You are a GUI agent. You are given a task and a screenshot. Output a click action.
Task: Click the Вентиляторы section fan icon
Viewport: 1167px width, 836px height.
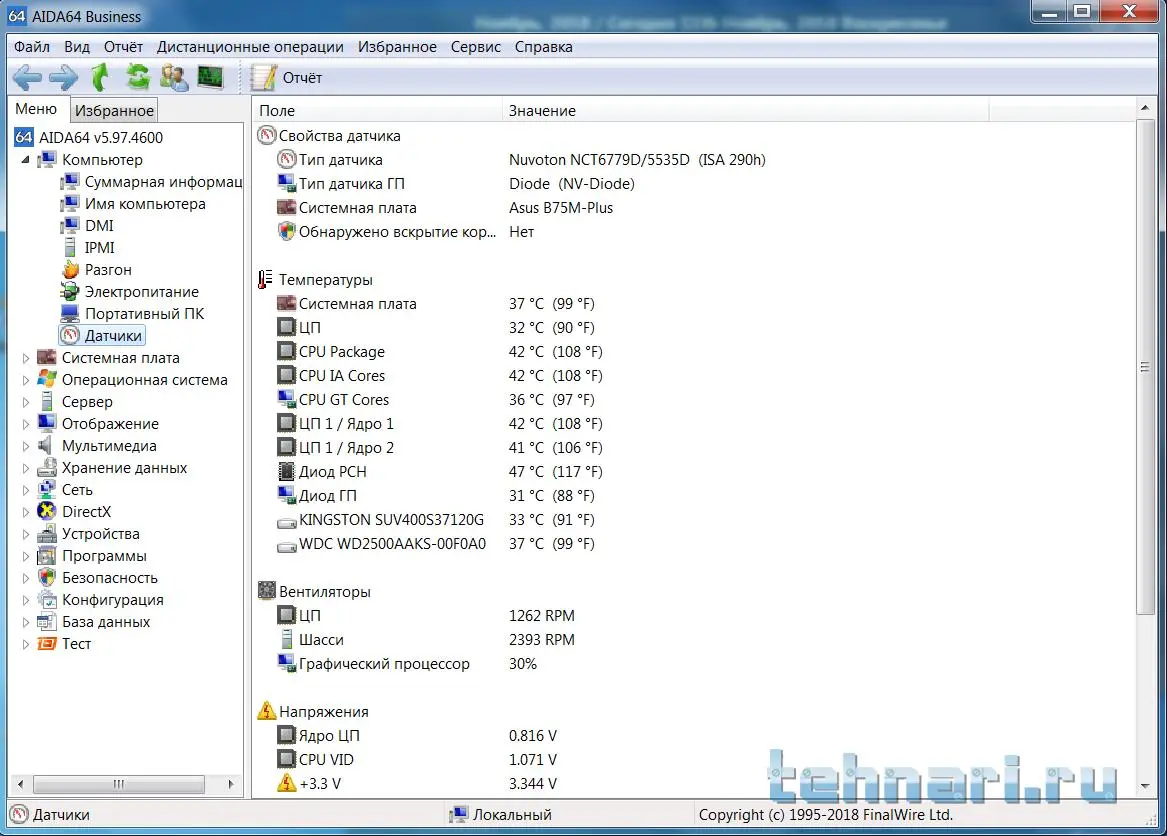pyautogui.click(x=266, y=591)
